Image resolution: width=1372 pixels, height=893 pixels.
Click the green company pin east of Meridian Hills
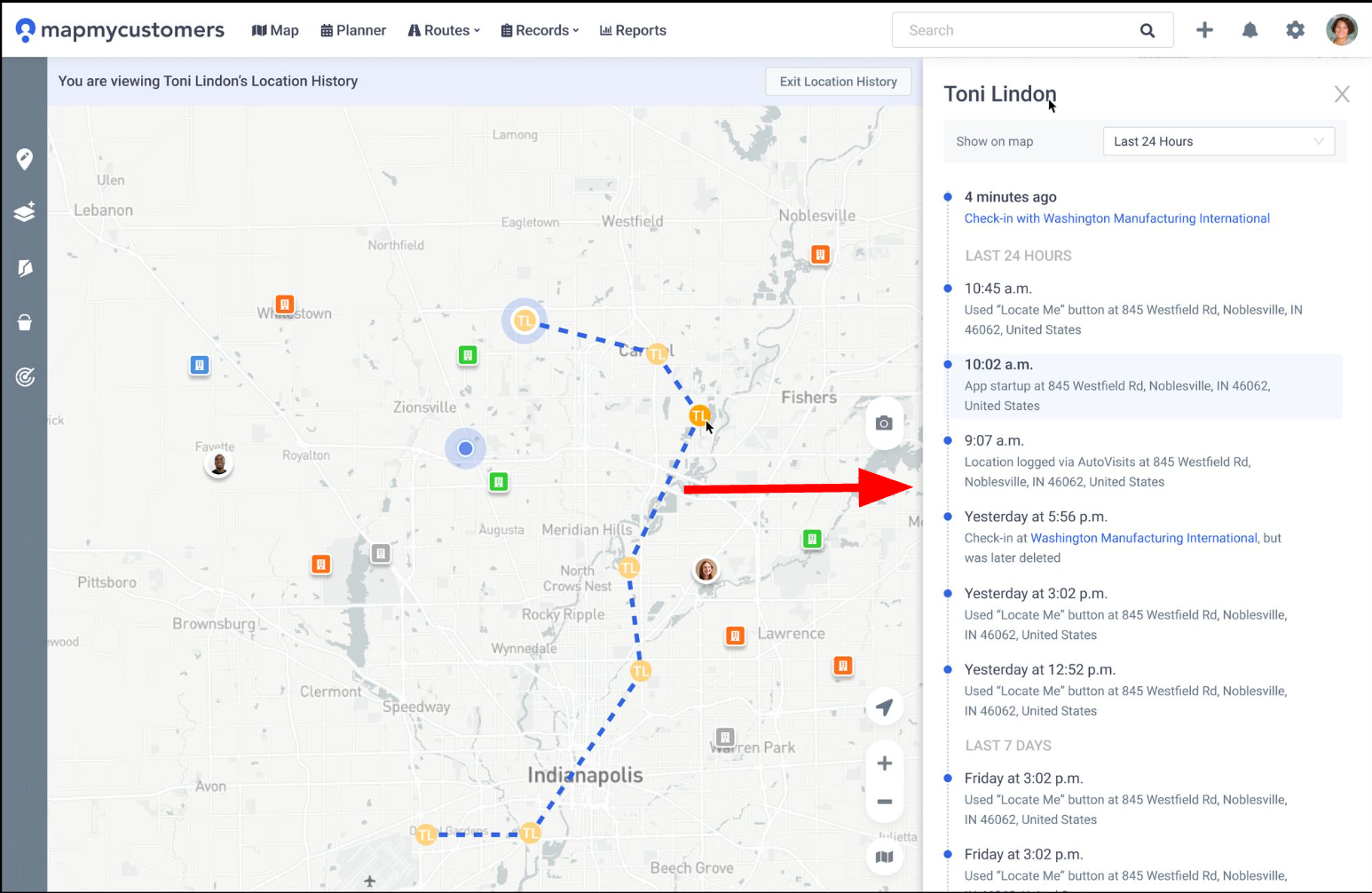[812, 539]
